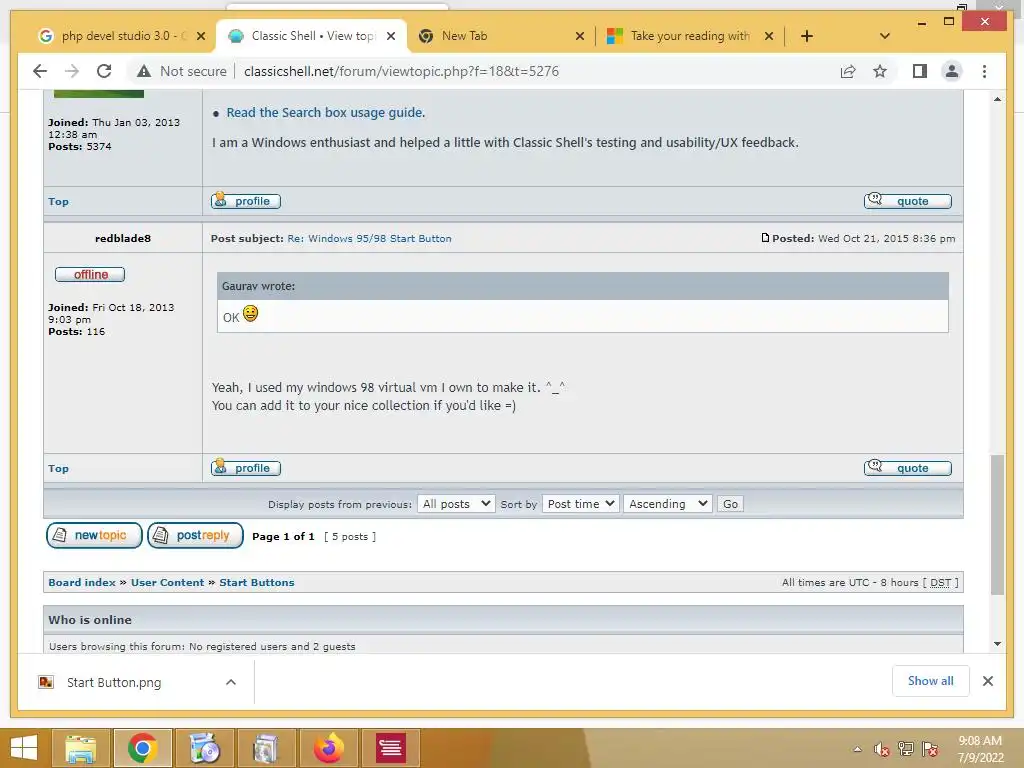
Task: Open the Post time sort dropdown
Action: coord(581,504)
